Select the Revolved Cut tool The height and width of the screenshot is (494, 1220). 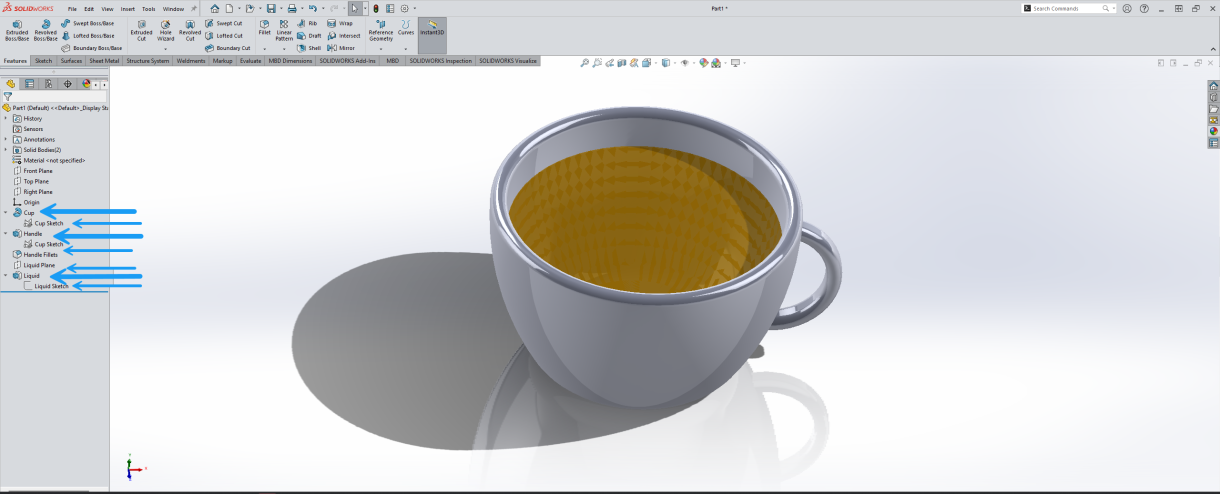[x=190, y=31]
